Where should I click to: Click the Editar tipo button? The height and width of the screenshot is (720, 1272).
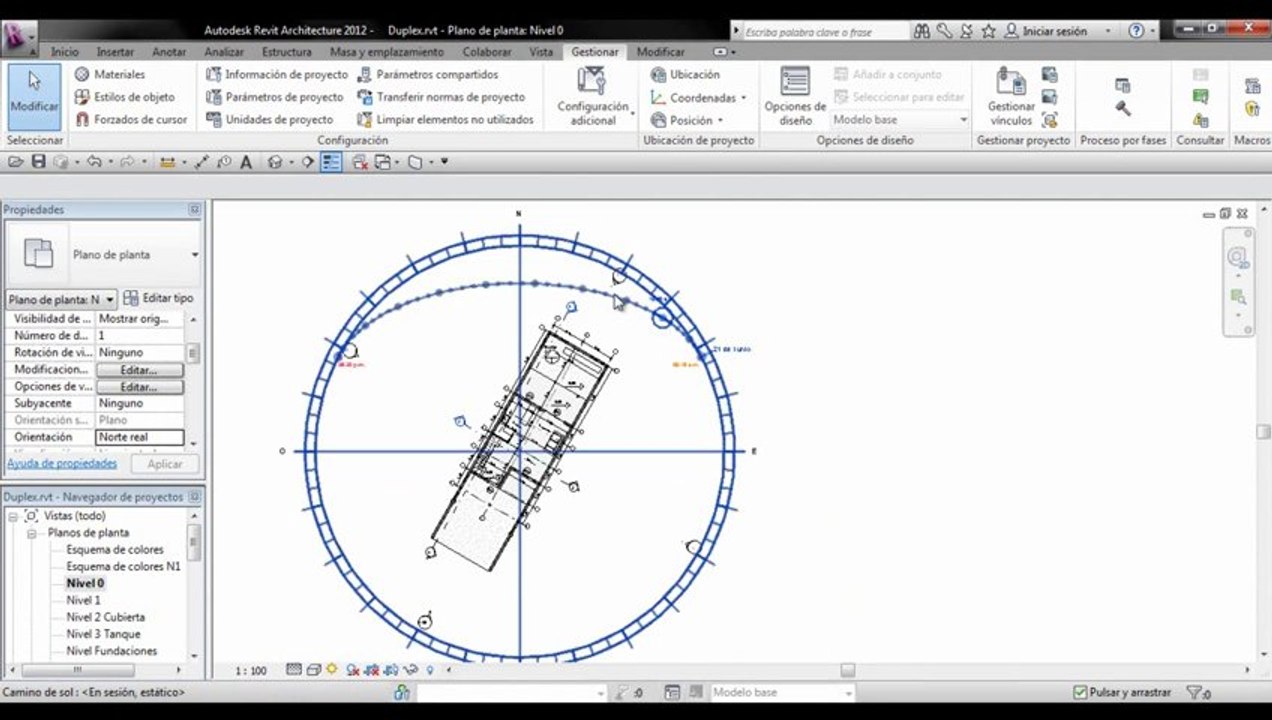tap(159, 298)
